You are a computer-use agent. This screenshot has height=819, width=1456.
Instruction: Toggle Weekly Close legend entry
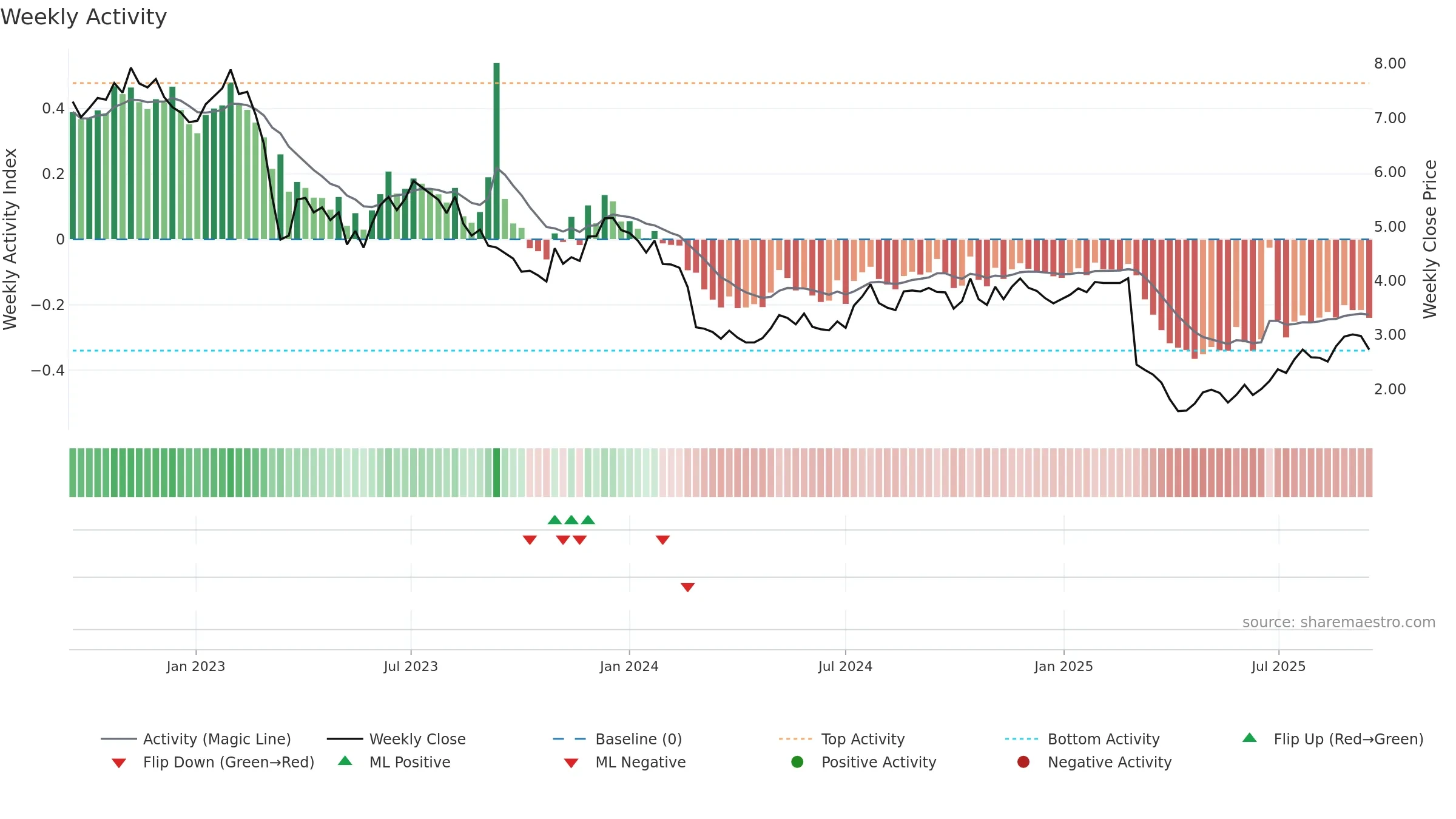coord(396,739)
